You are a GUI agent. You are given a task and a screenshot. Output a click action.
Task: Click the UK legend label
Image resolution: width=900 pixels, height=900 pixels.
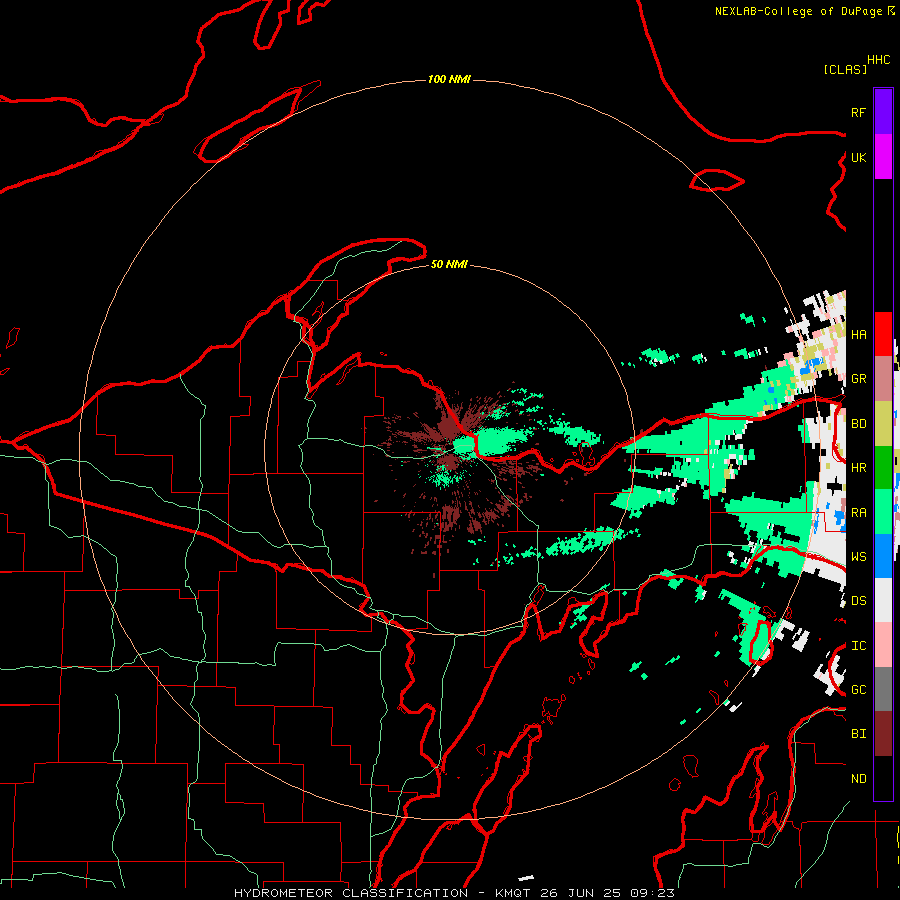[858, 157]
